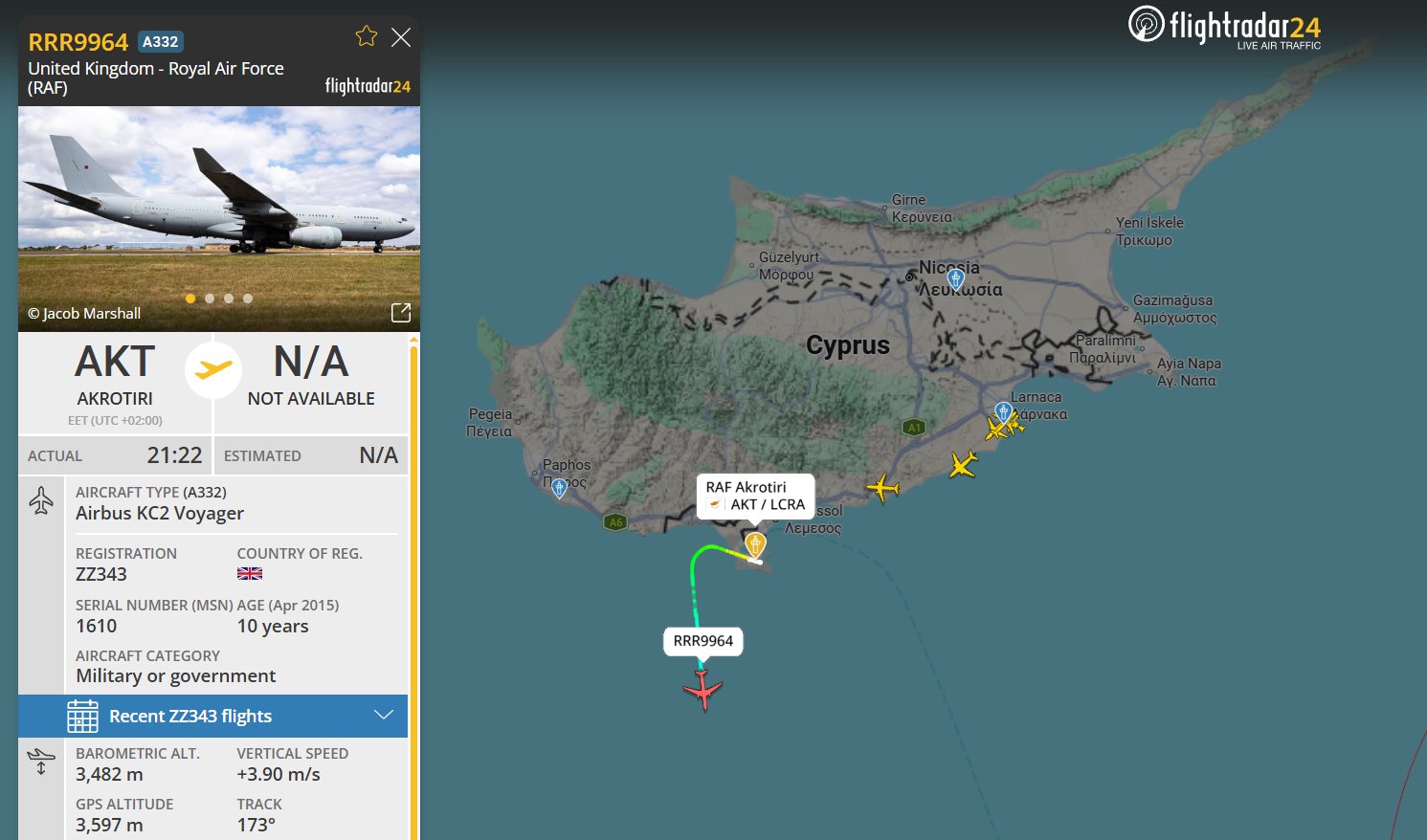Show the first photo carousel dot
Image resolution: width=1427 pixels, height=840 pixels.
click(190, 298)
